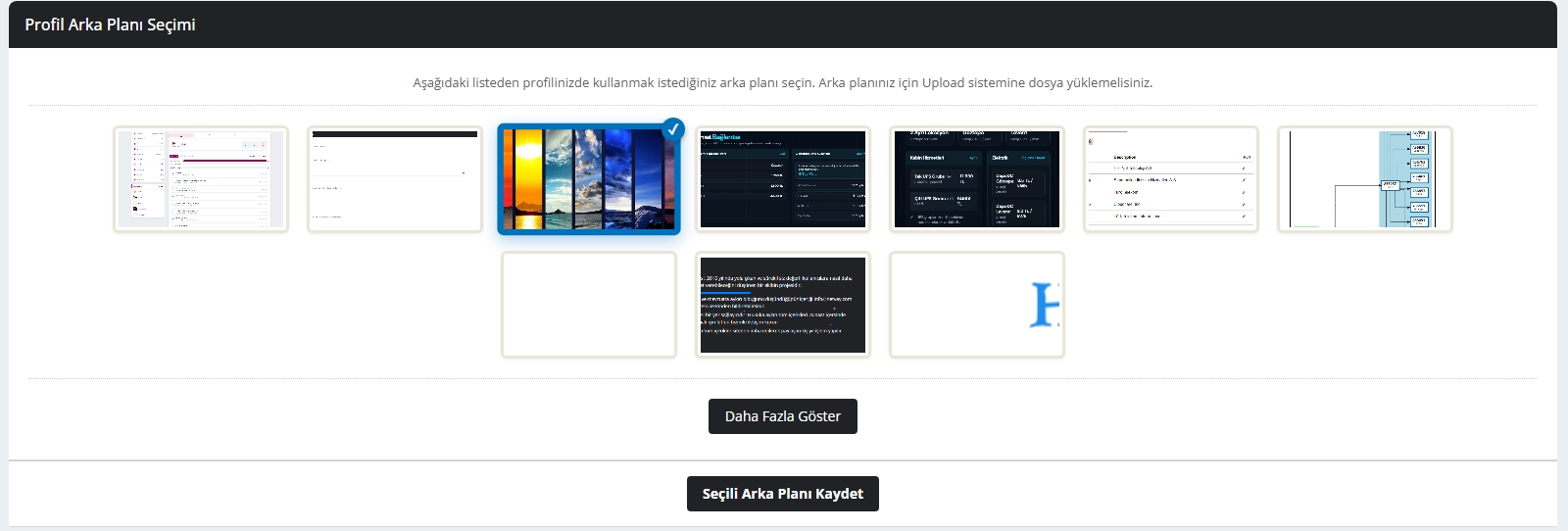Screen dimensions: 1568x531
Task: Select the thumbnail with the blue letter H
Action: click(977, 305)
